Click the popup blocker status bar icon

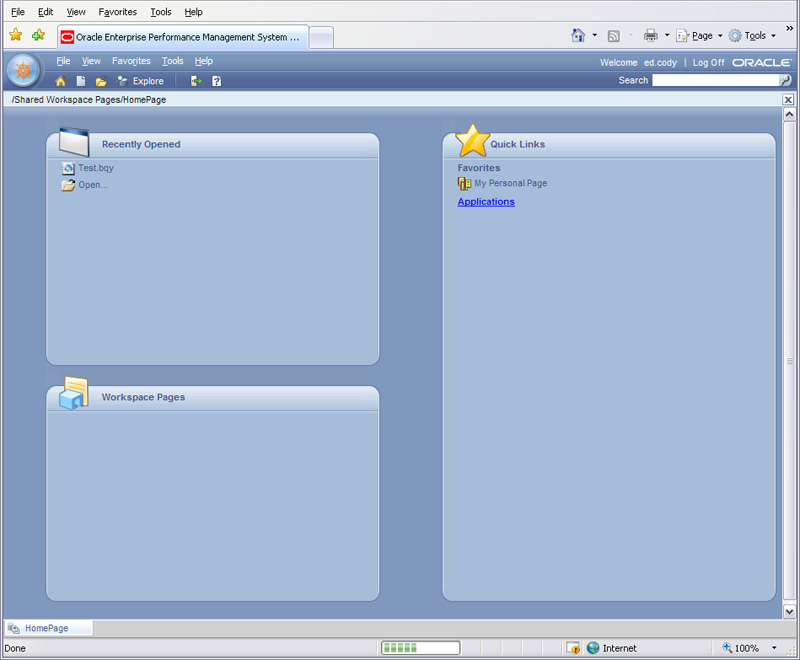pyautogui.click(x=573, y=648)
